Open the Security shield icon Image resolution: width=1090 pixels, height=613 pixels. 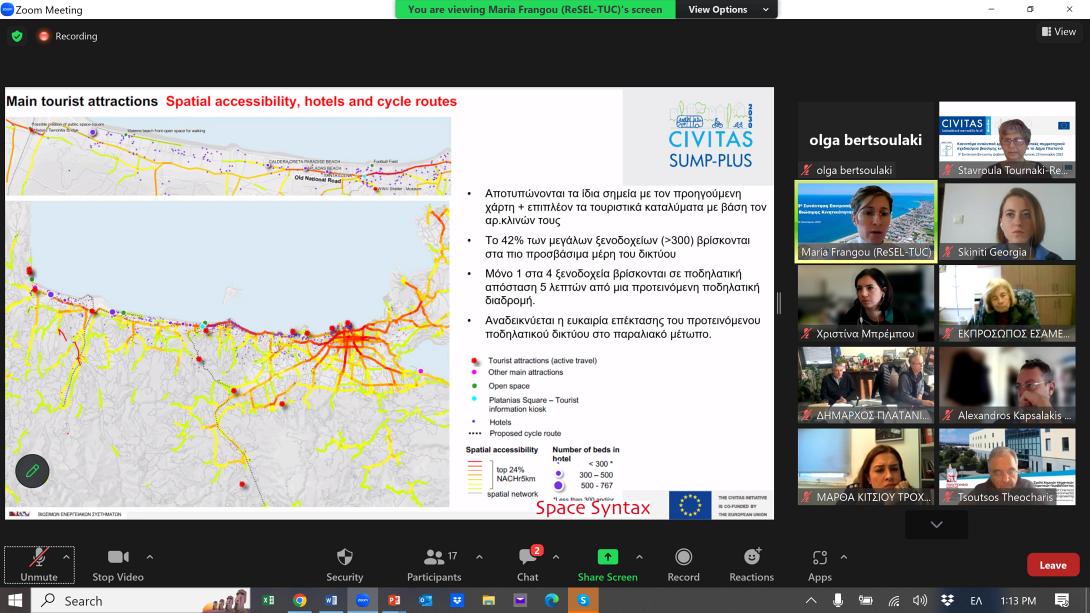[344, 557]
